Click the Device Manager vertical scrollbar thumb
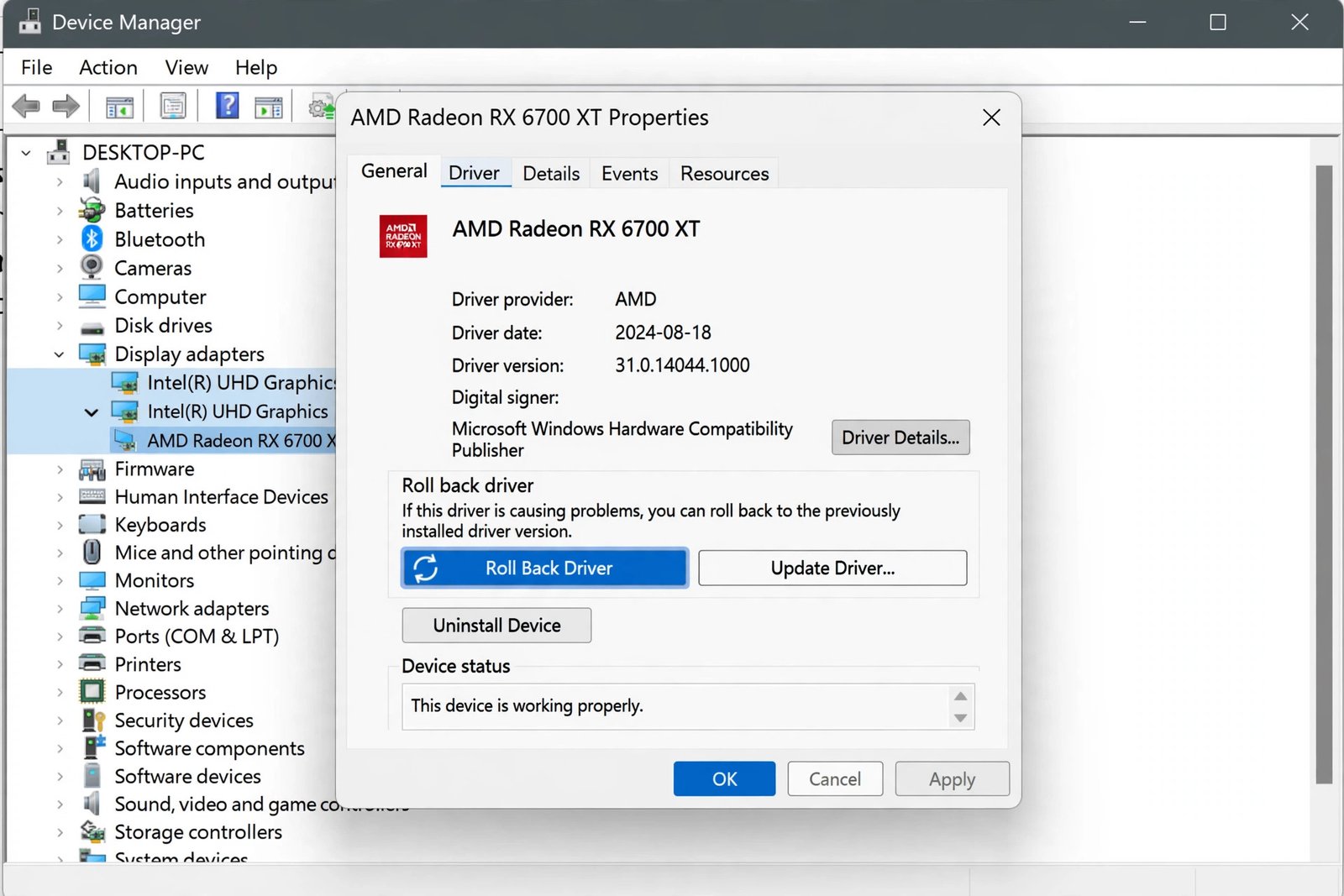 pyautogui.click(x=1324, y=474)
